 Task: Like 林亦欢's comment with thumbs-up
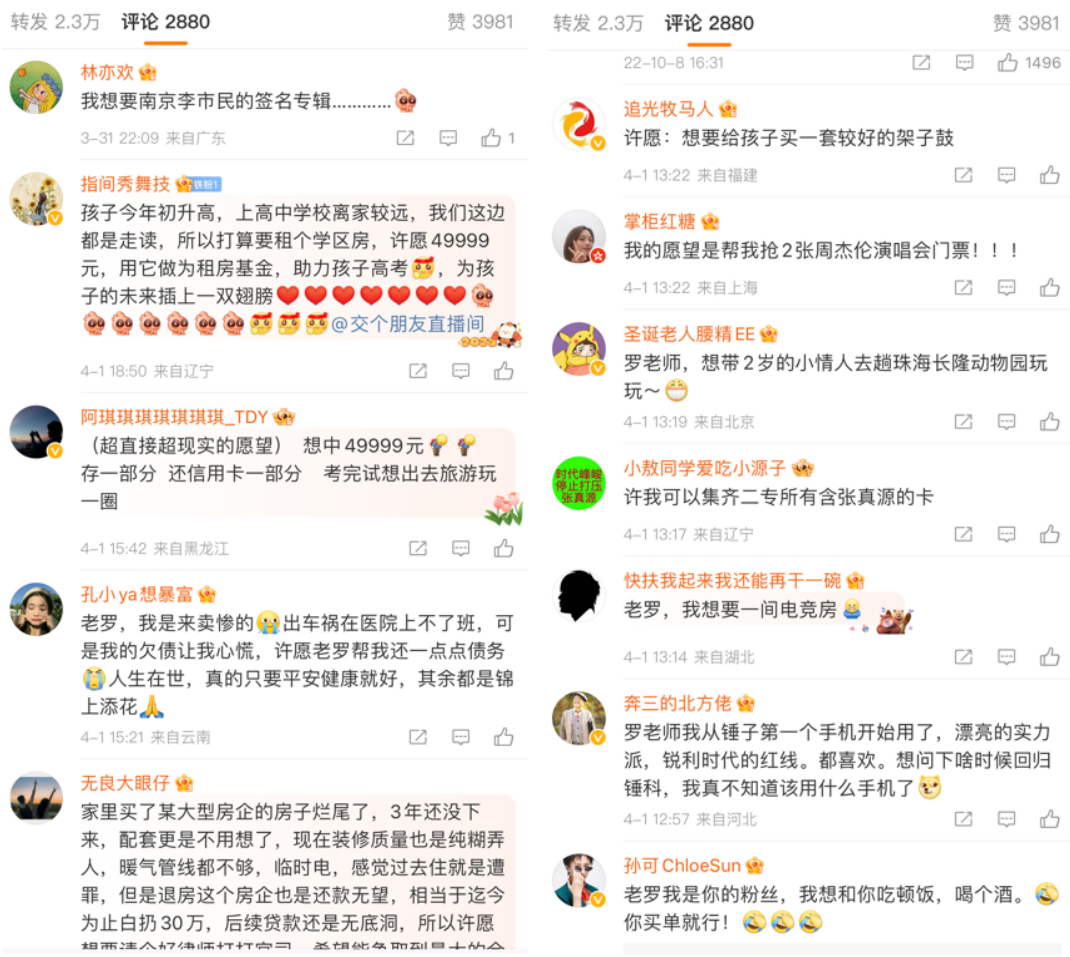(491, 138)
